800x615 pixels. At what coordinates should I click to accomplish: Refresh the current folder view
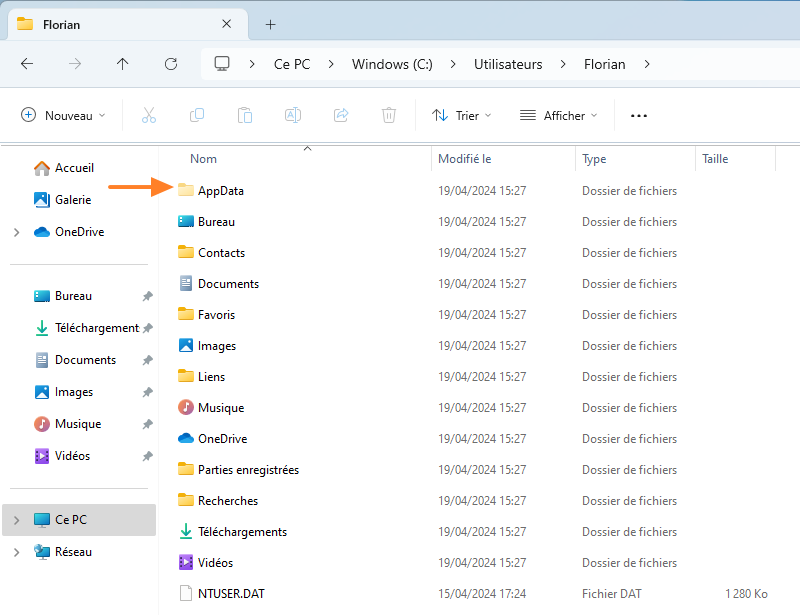pyautogui.click(x=171, y=64)
